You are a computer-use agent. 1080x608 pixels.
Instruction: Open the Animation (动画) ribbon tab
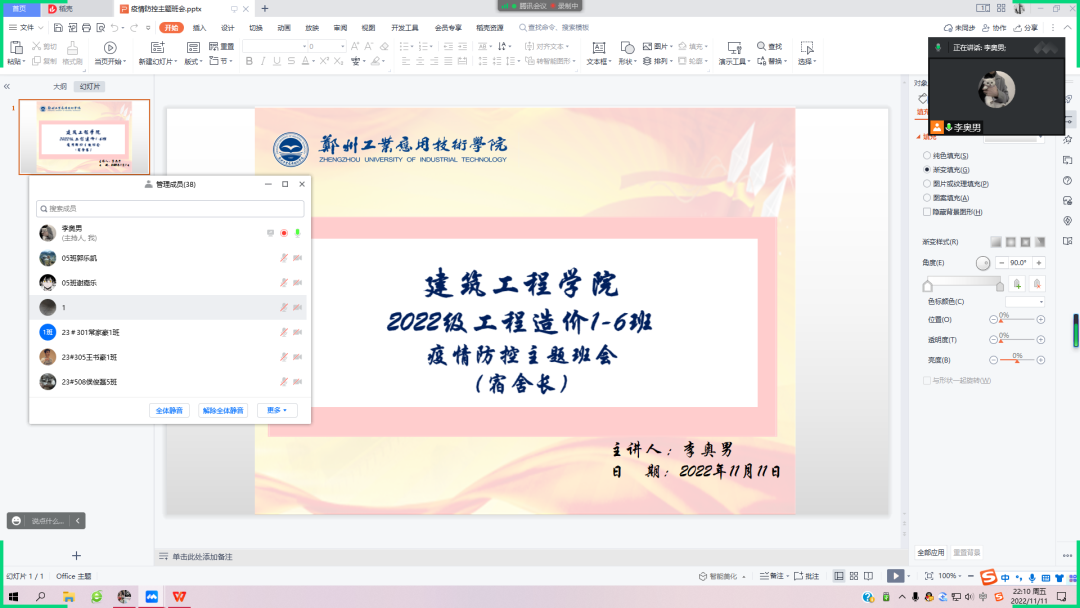point(284,28)
